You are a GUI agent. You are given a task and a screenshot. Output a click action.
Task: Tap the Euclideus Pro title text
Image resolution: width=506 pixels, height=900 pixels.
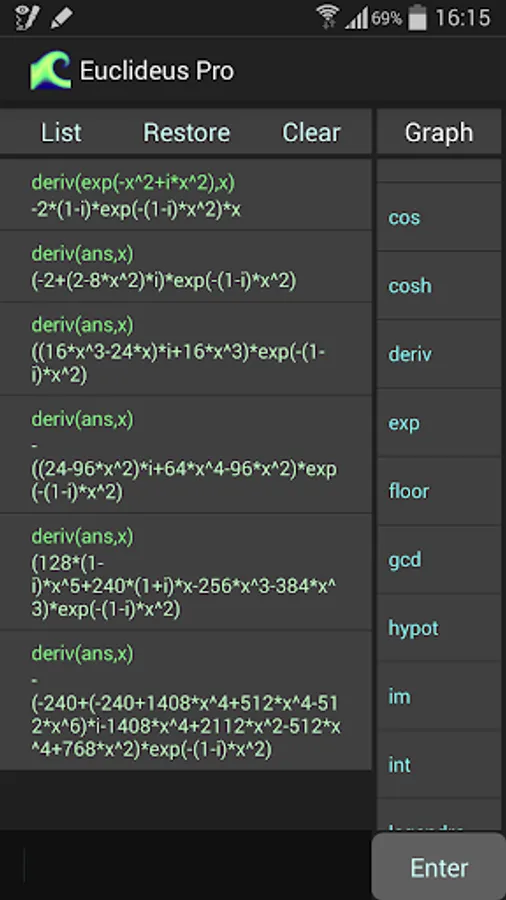157,71
